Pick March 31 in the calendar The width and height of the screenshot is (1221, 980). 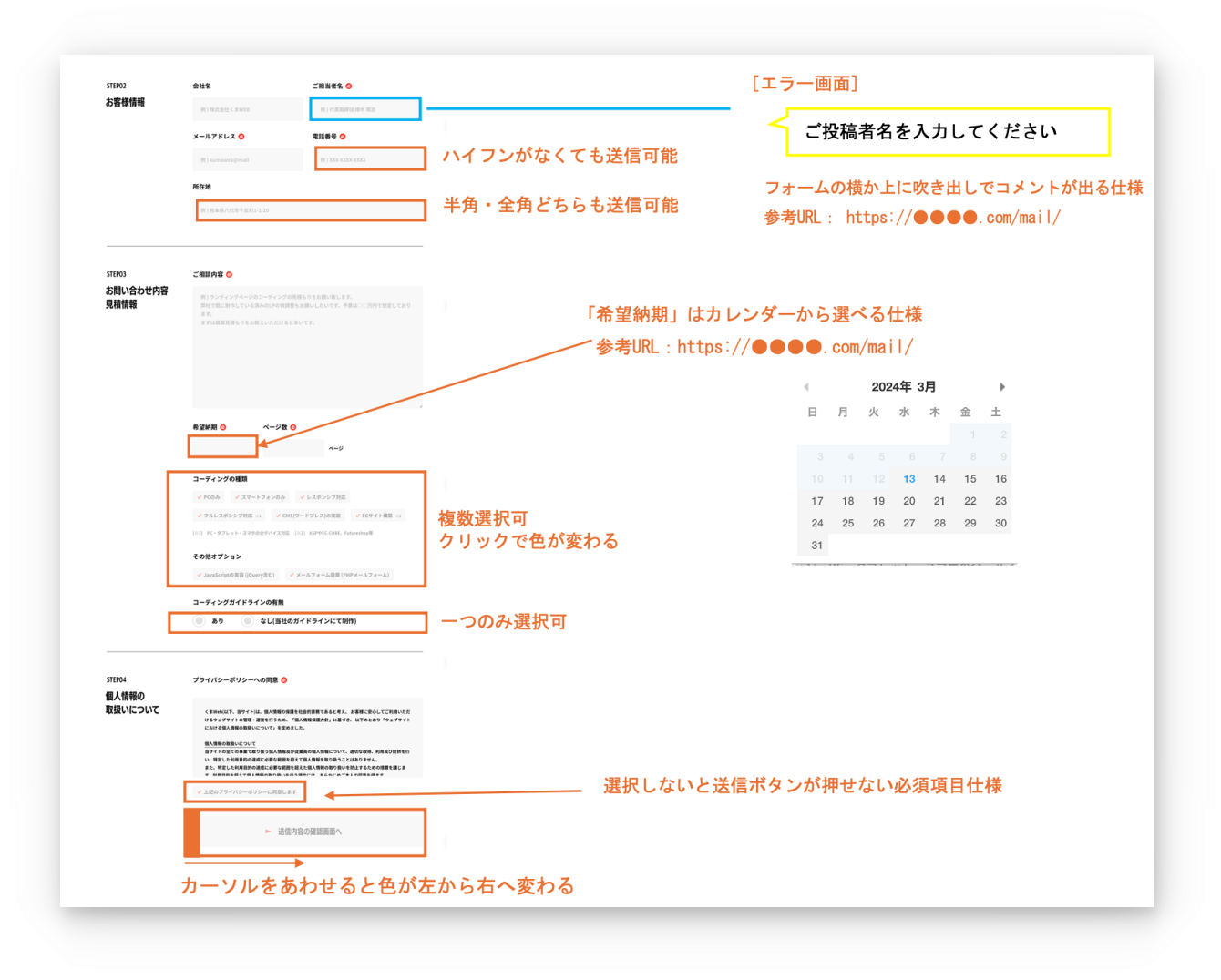click(x=816, y=546)
